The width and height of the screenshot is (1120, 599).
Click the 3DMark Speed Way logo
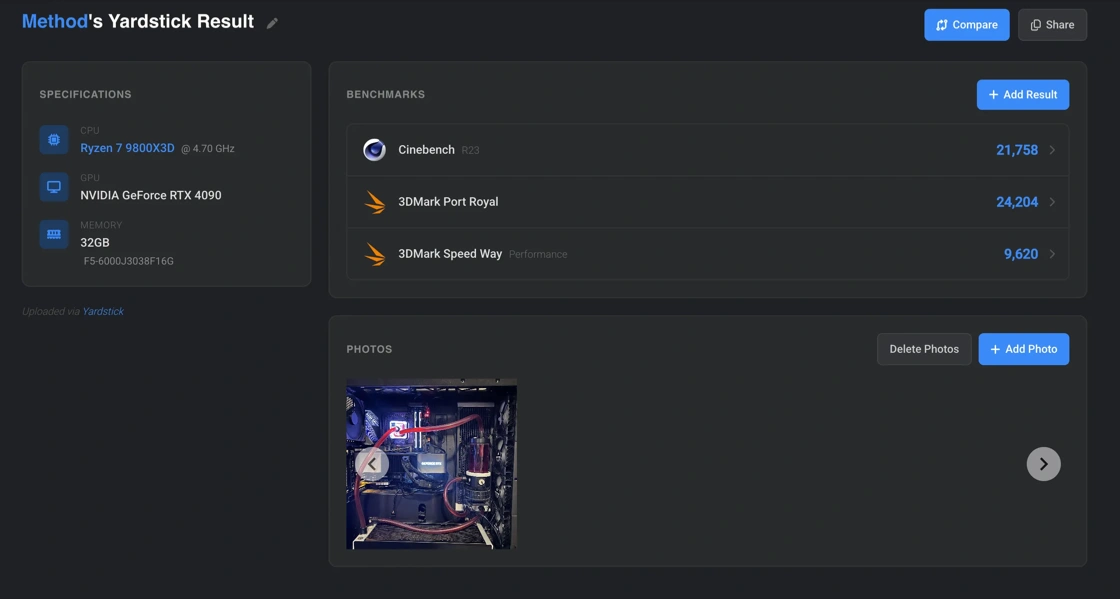pos(375,254)
